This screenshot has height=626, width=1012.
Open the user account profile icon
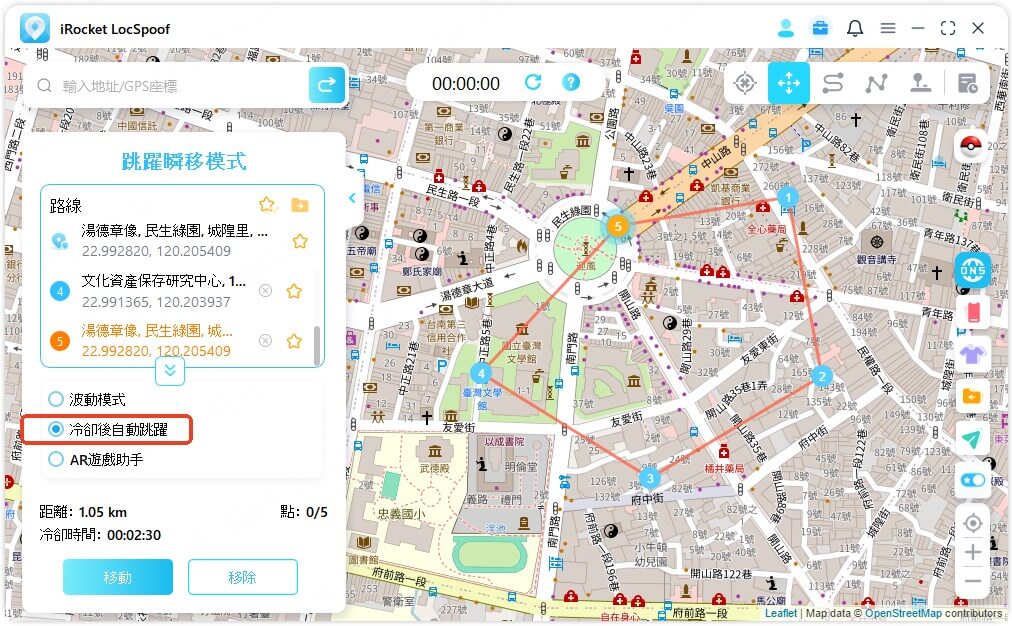pos(785,28)
